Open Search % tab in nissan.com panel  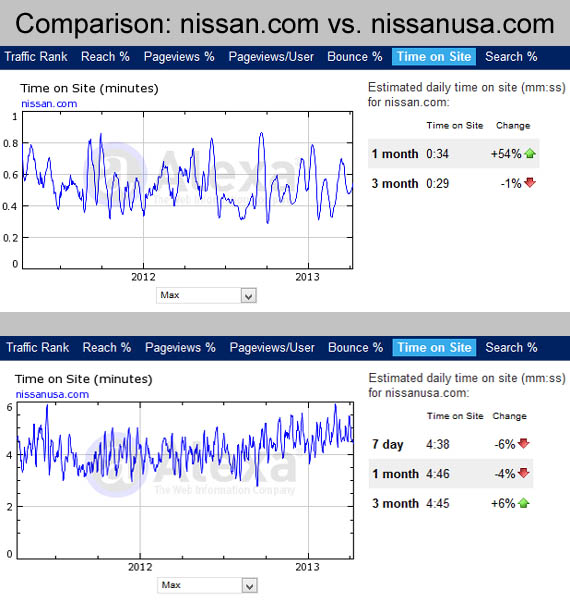coord(511,57)
